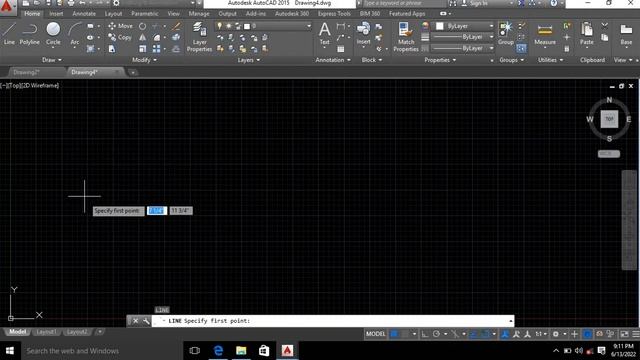Click the command line customize wrench
Screen dimensions: 640x360
coord(146,321)
